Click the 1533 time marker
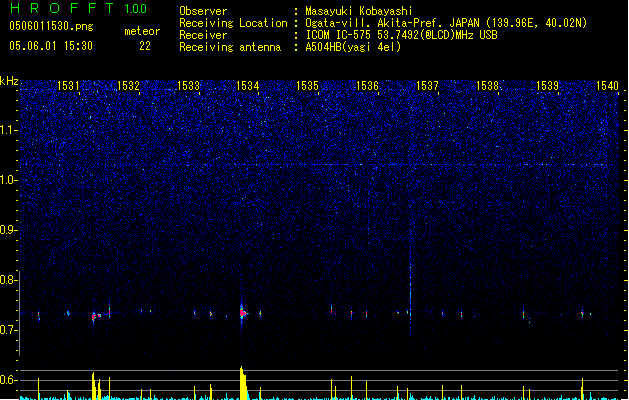629x400 pixels. point(188,86)
